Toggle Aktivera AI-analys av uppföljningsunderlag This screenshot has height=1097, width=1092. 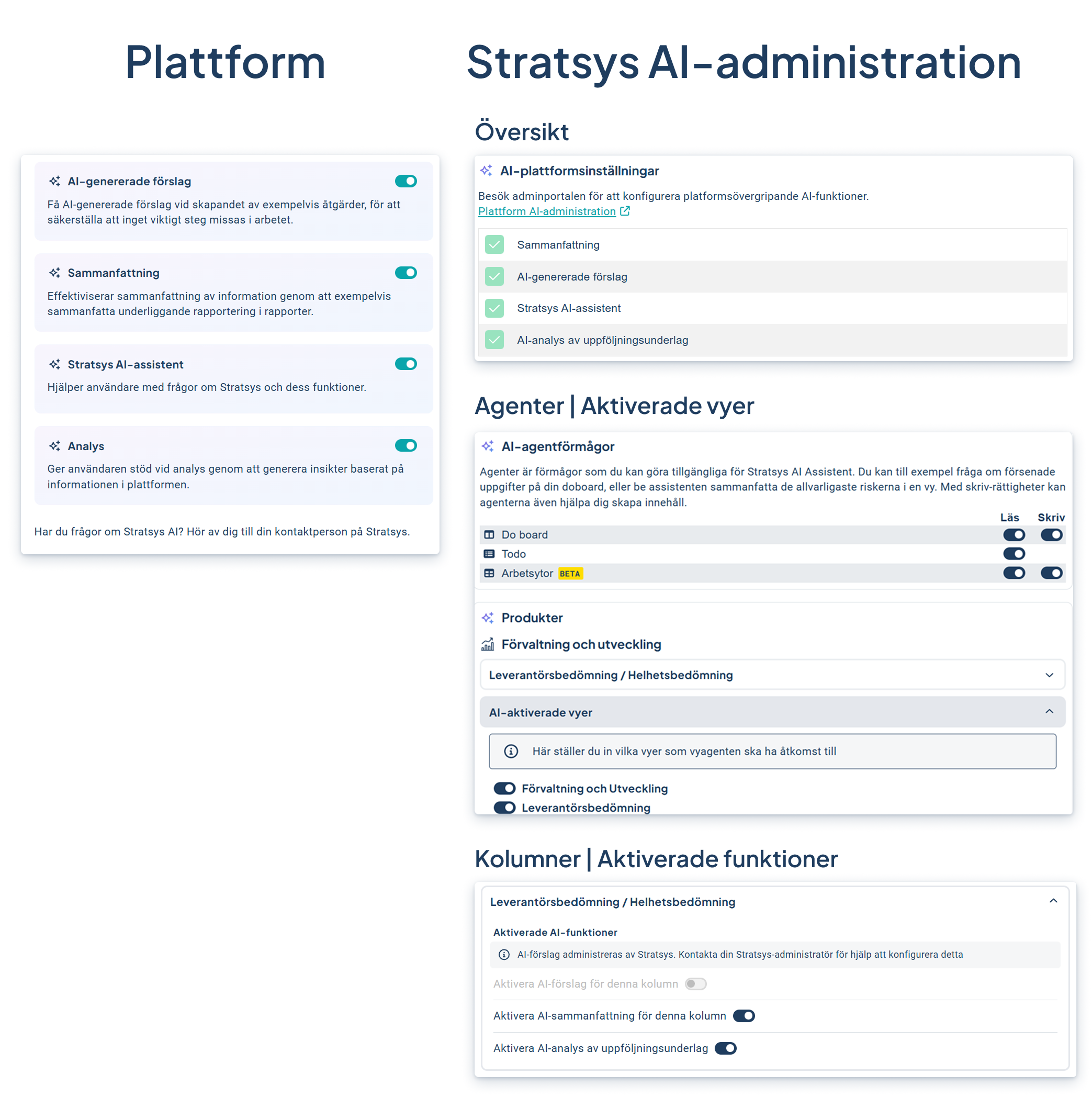(x=725, y=1048)
